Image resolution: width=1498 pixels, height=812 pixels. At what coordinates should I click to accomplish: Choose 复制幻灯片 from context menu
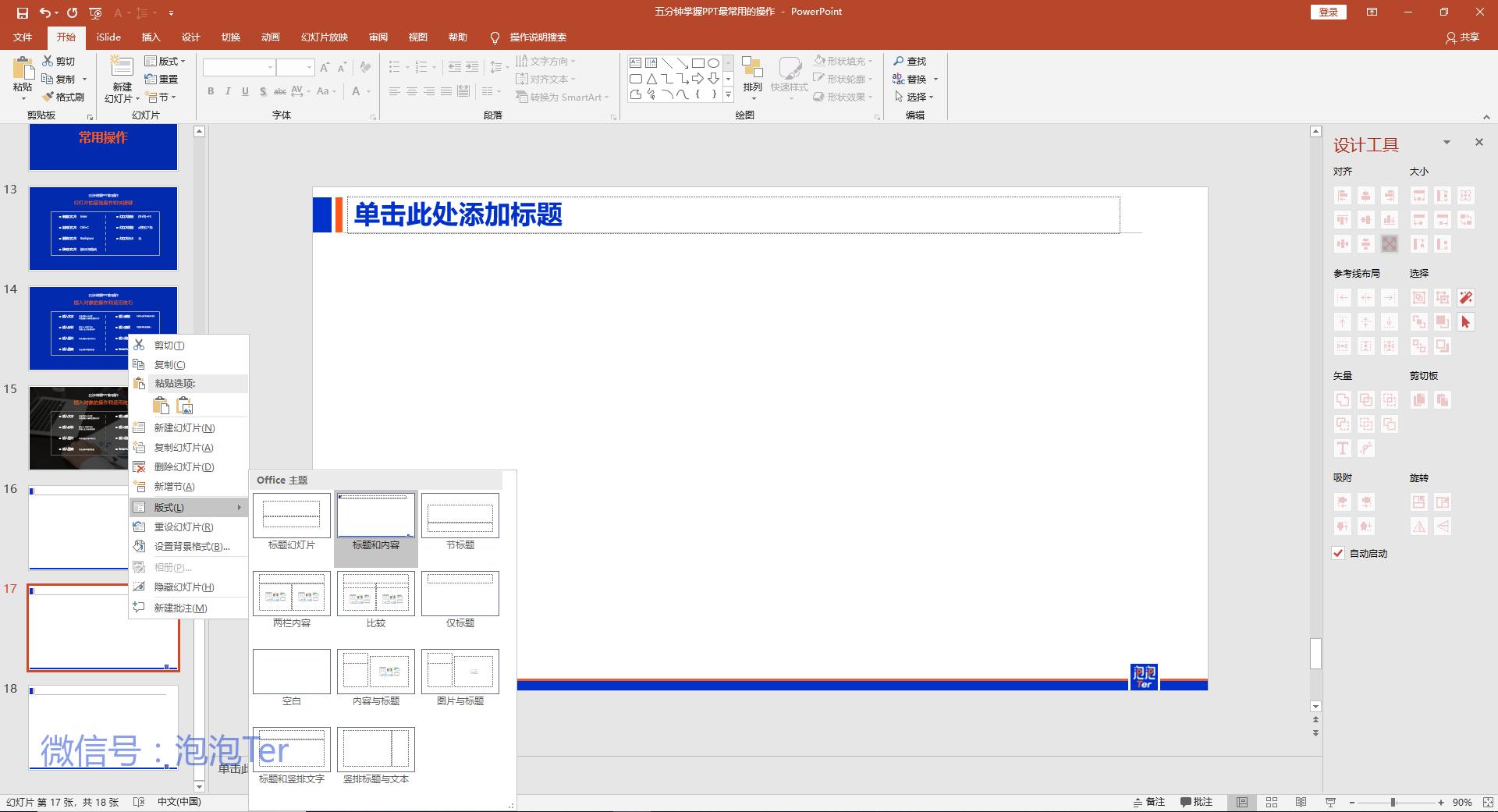[188, 448]
